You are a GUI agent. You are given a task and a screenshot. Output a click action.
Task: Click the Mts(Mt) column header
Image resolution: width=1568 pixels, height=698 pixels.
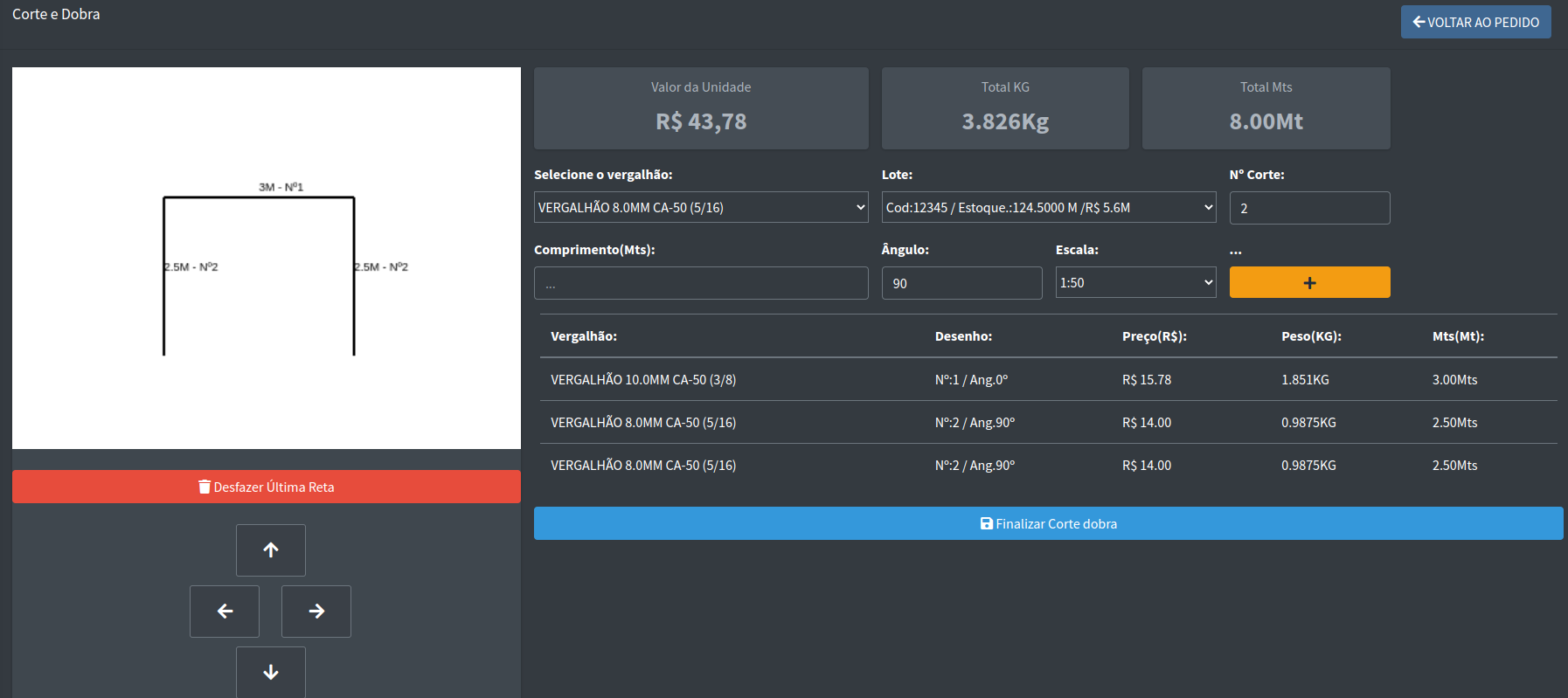1458,335
